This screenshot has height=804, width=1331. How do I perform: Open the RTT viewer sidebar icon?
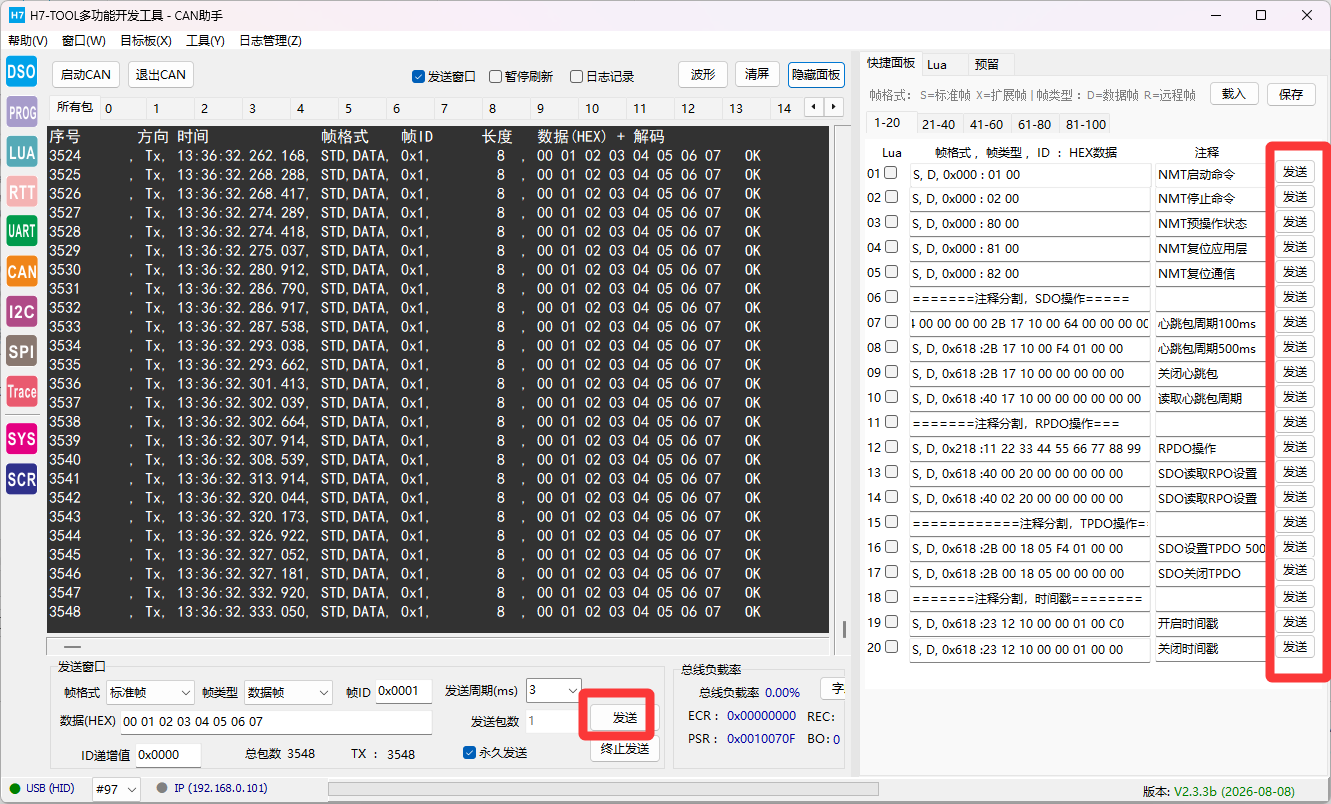pos(22,192)
